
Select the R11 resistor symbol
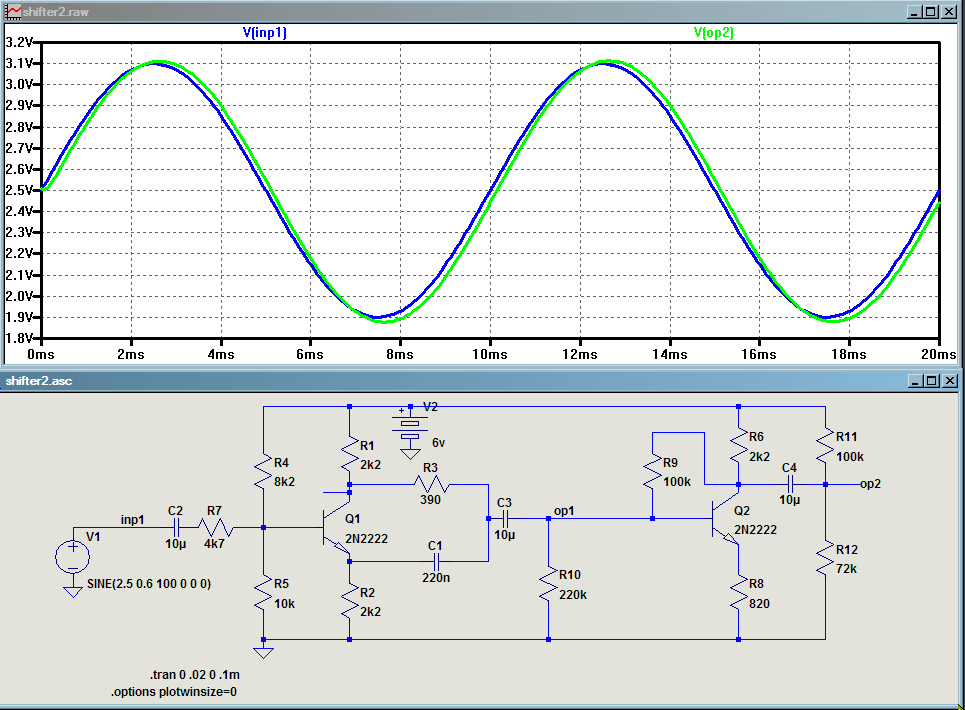(x=825, y=446)
